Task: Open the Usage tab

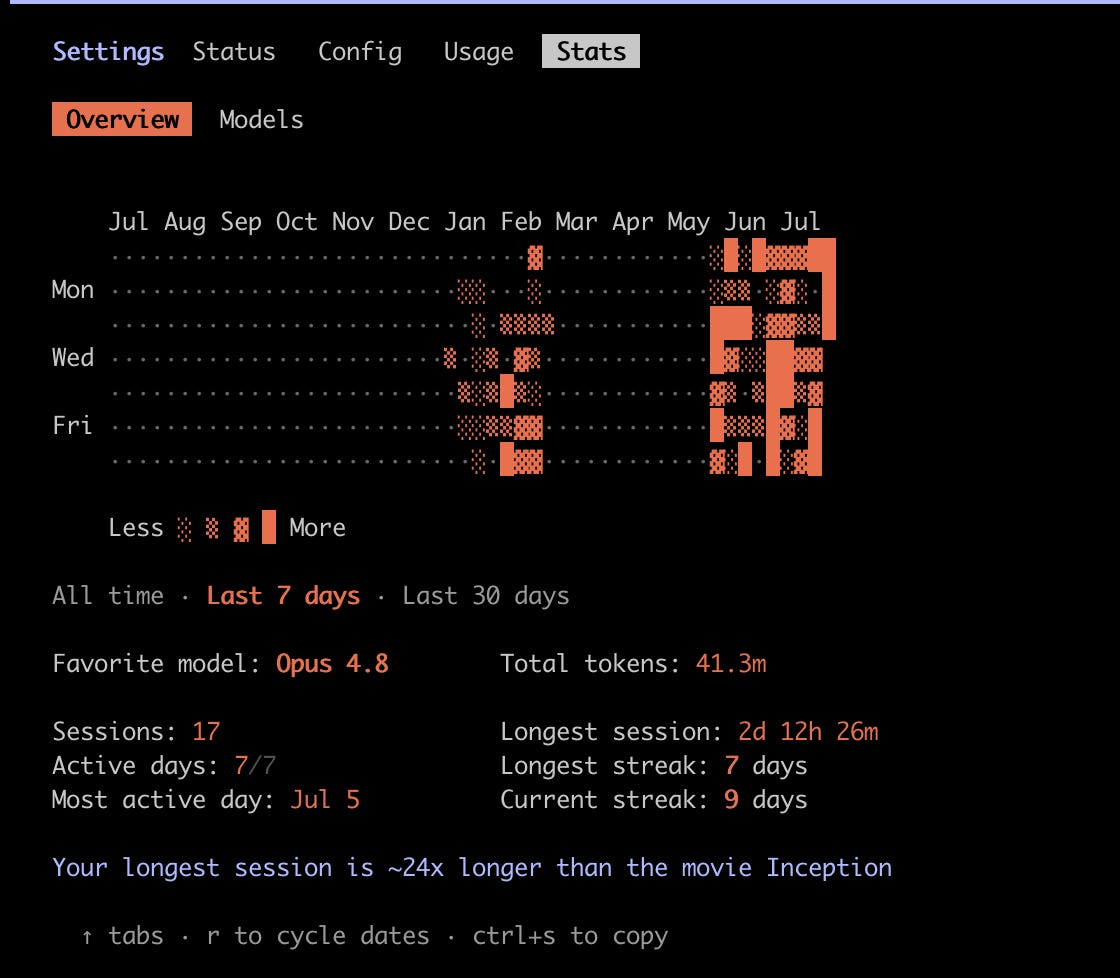Action: coord(479,51)
